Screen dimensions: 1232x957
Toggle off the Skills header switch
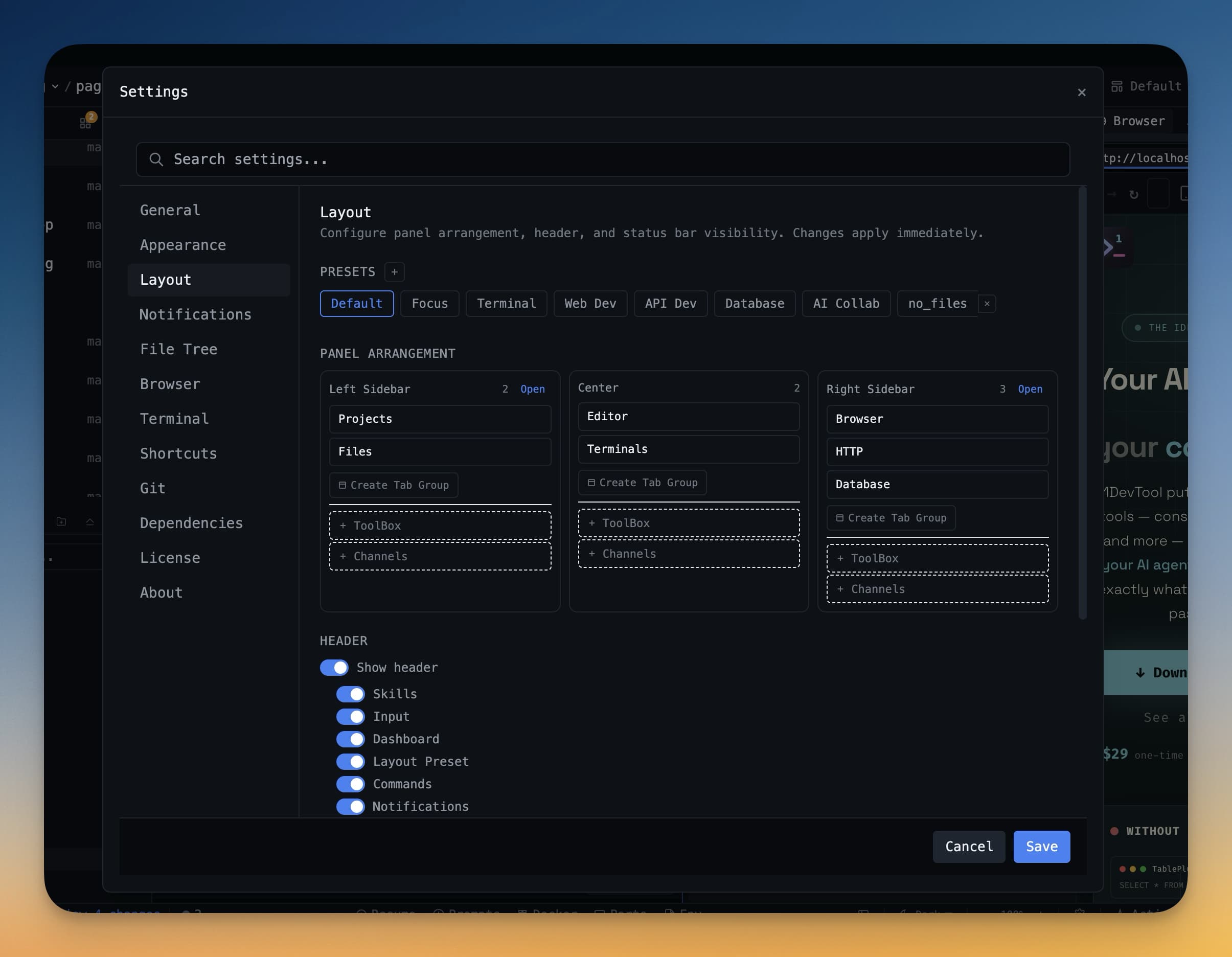[x=350, y=694]
